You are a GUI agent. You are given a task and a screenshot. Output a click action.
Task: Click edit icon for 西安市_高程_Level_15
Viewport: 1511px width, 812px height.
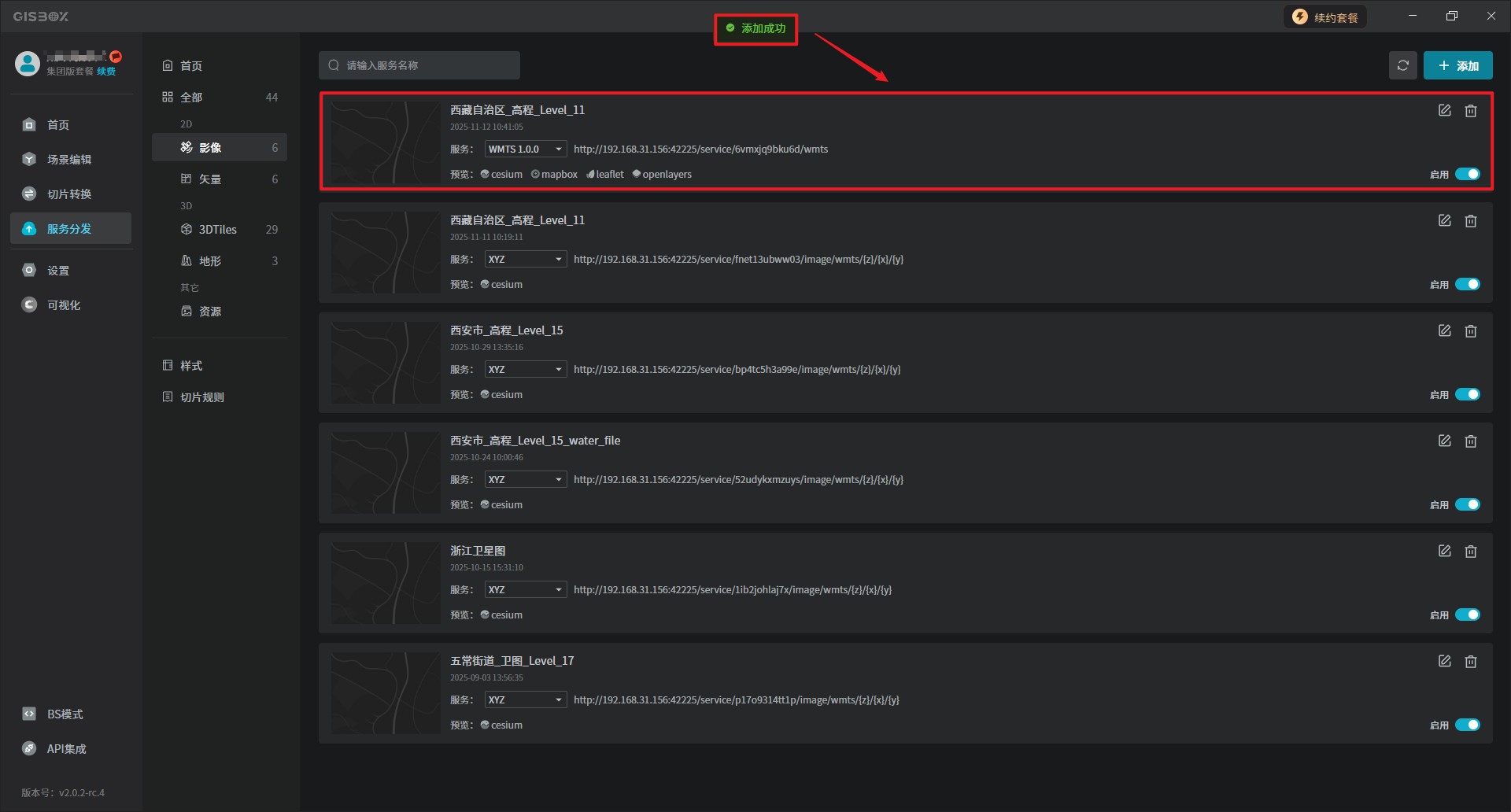pyautogui.click(x=1444, y=331)
